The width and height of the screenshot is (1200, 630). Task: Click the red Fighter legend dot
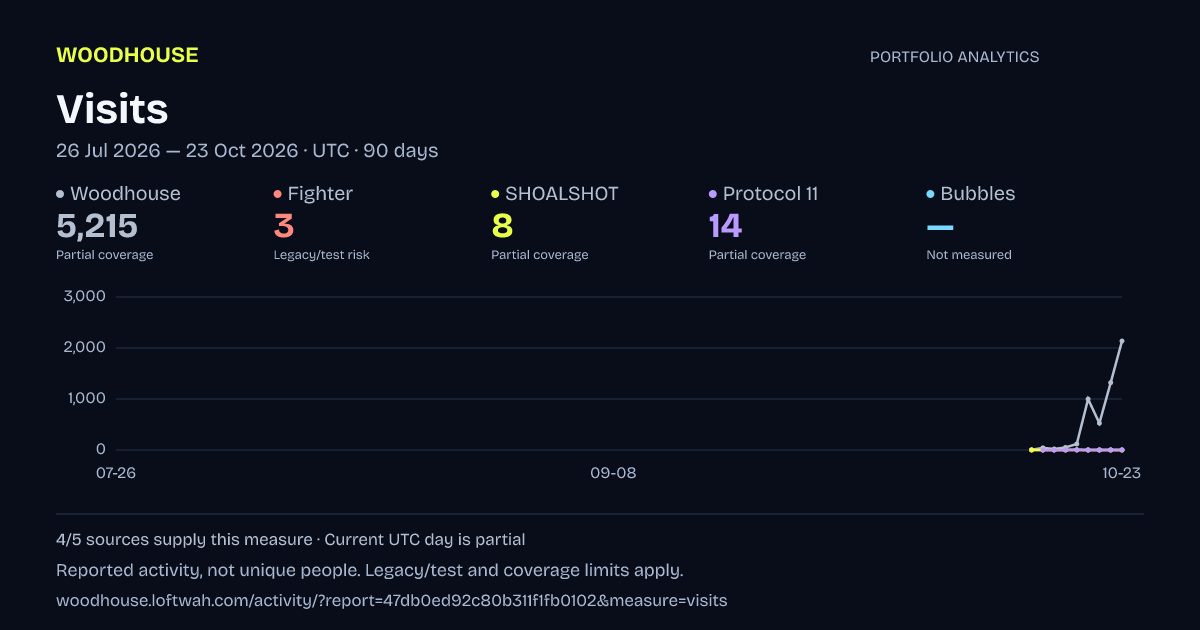(x=278, y=194)
